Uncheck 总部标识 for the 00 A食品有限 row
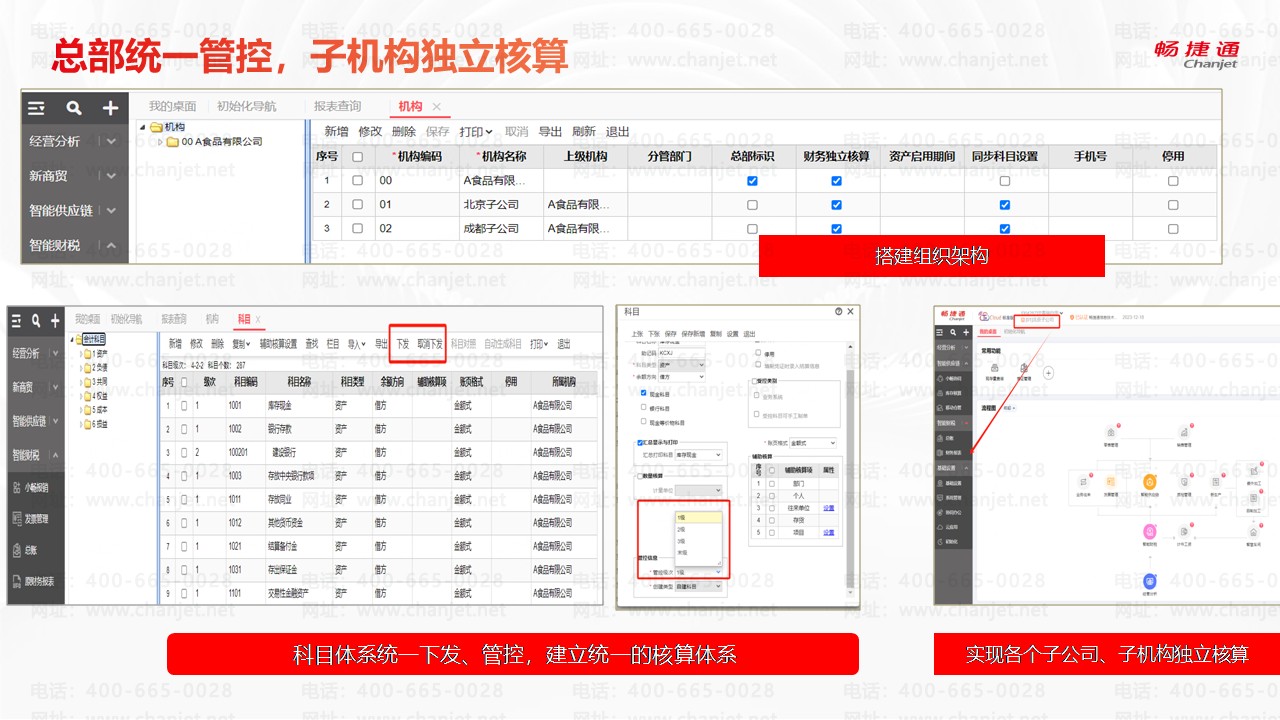Viewport: 1280px width, 720px height. pyautogui.click(x=753, y=181)
